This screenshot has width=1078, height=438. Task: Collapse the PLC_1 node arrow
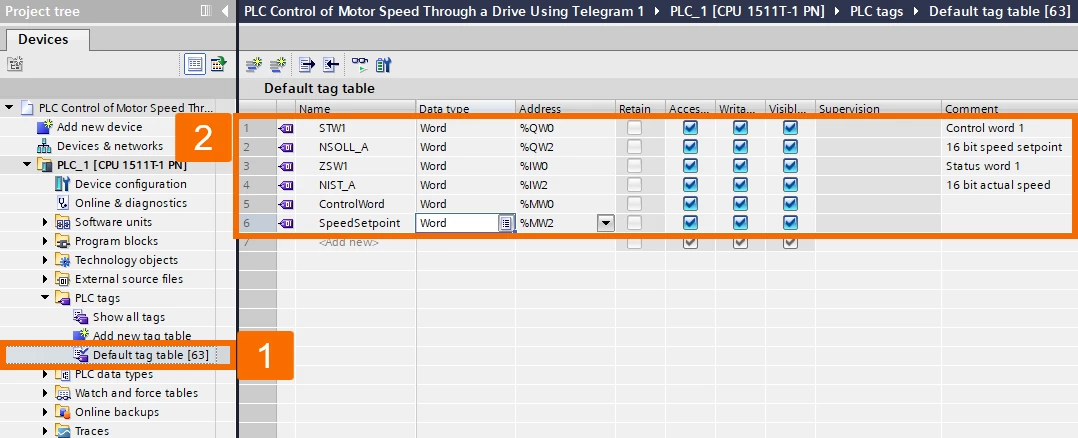point(28,164)
